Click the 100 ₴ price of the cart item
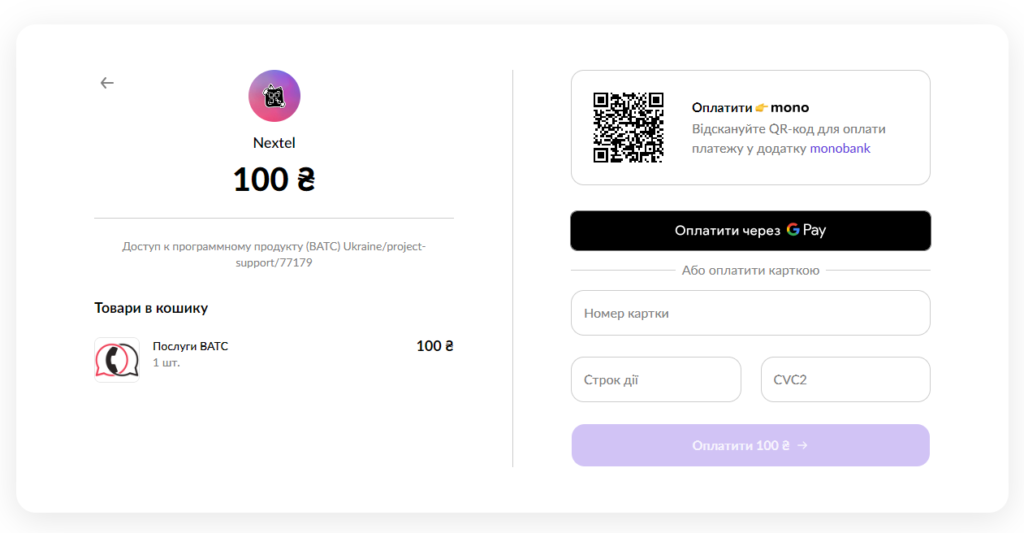Image resolution: width=1024 pixels, height=533 pixels. [435, 346]
